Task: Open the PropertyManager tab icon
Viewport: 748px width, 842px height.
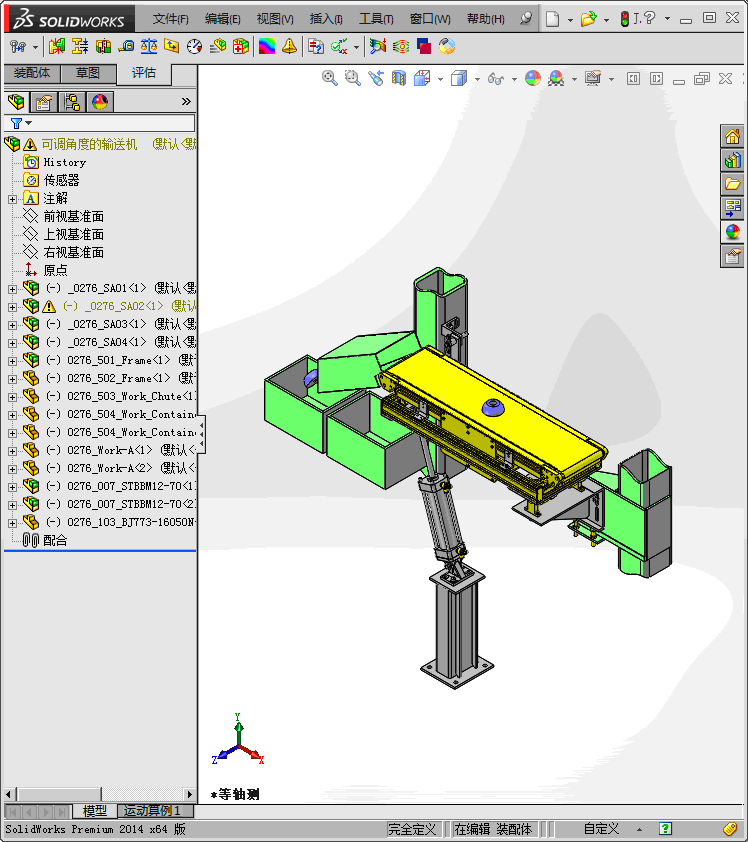Action: pyautogui.click(x=44, y=101)
